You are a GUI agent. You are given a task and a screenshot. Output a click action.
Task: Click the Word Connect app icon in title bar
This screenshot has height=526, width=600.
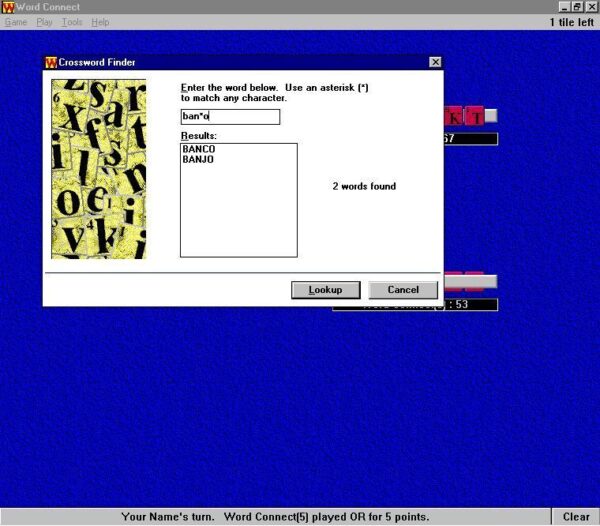[8, 7]
